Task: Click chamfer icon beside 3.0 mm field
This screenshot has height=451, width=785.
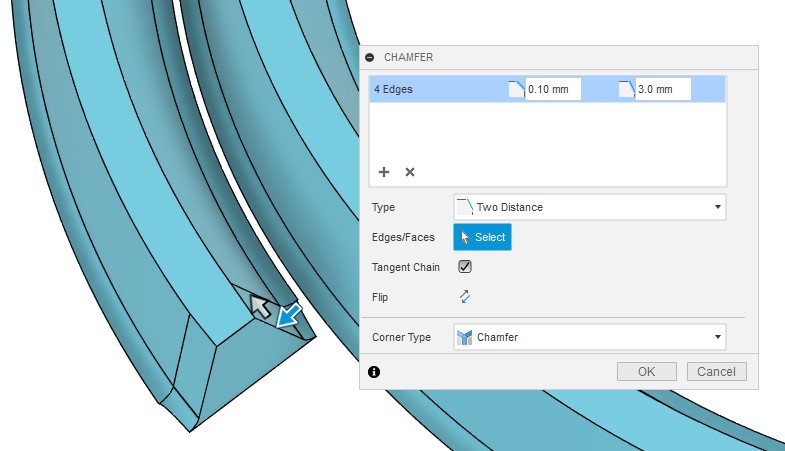Action: [626, 90]
